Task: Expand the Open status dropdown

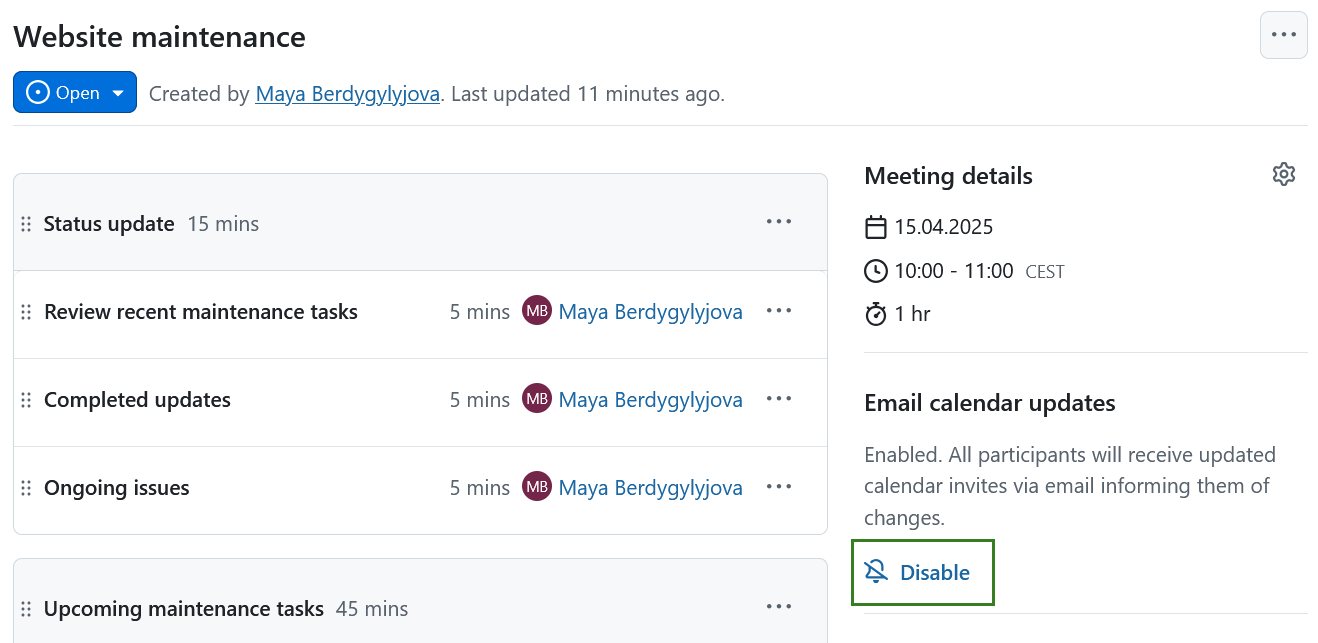Action: coord(75,93)
